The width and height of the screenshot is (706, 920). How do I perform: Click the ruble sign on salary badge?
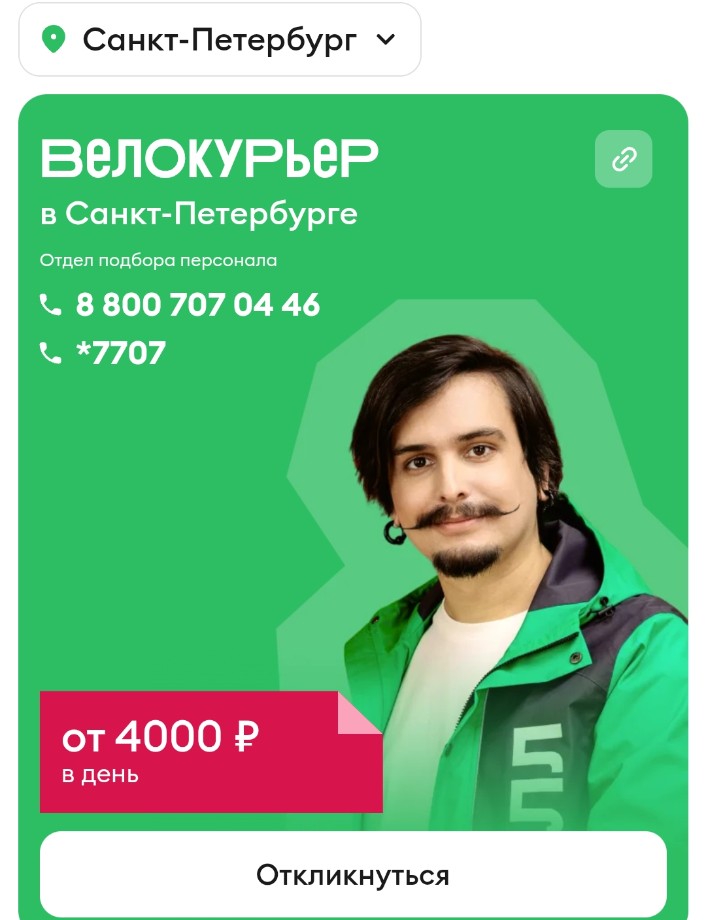pos(246,736)
